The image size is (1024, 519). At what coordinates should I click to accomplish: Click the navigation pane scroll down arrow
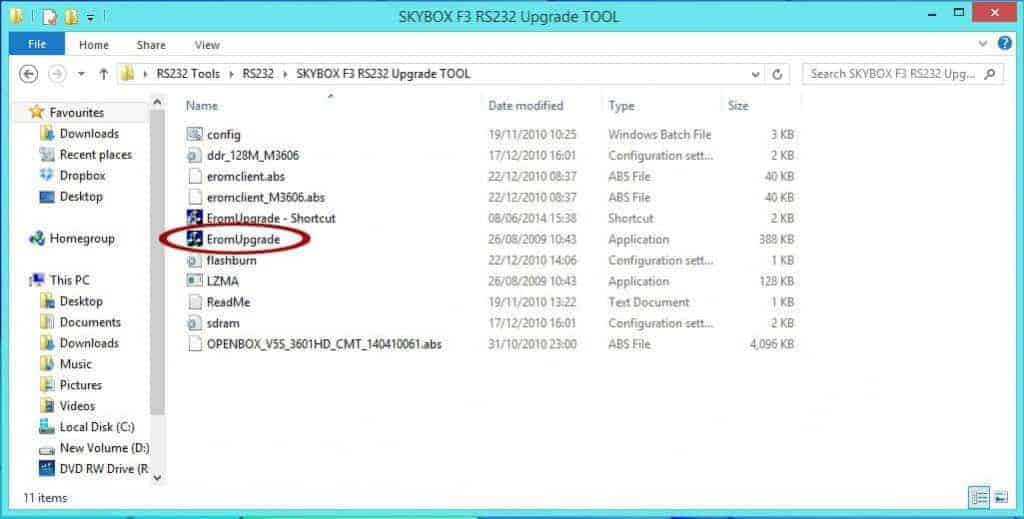[x=157, y=477]
